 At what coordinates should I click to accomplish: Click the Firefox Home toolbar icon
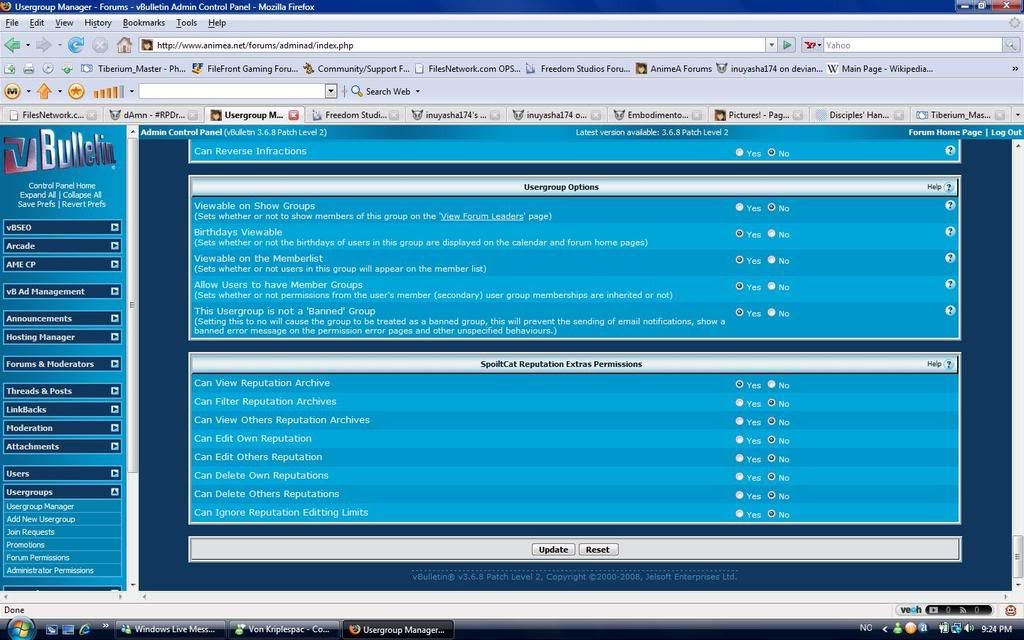(x=124, y=45)
